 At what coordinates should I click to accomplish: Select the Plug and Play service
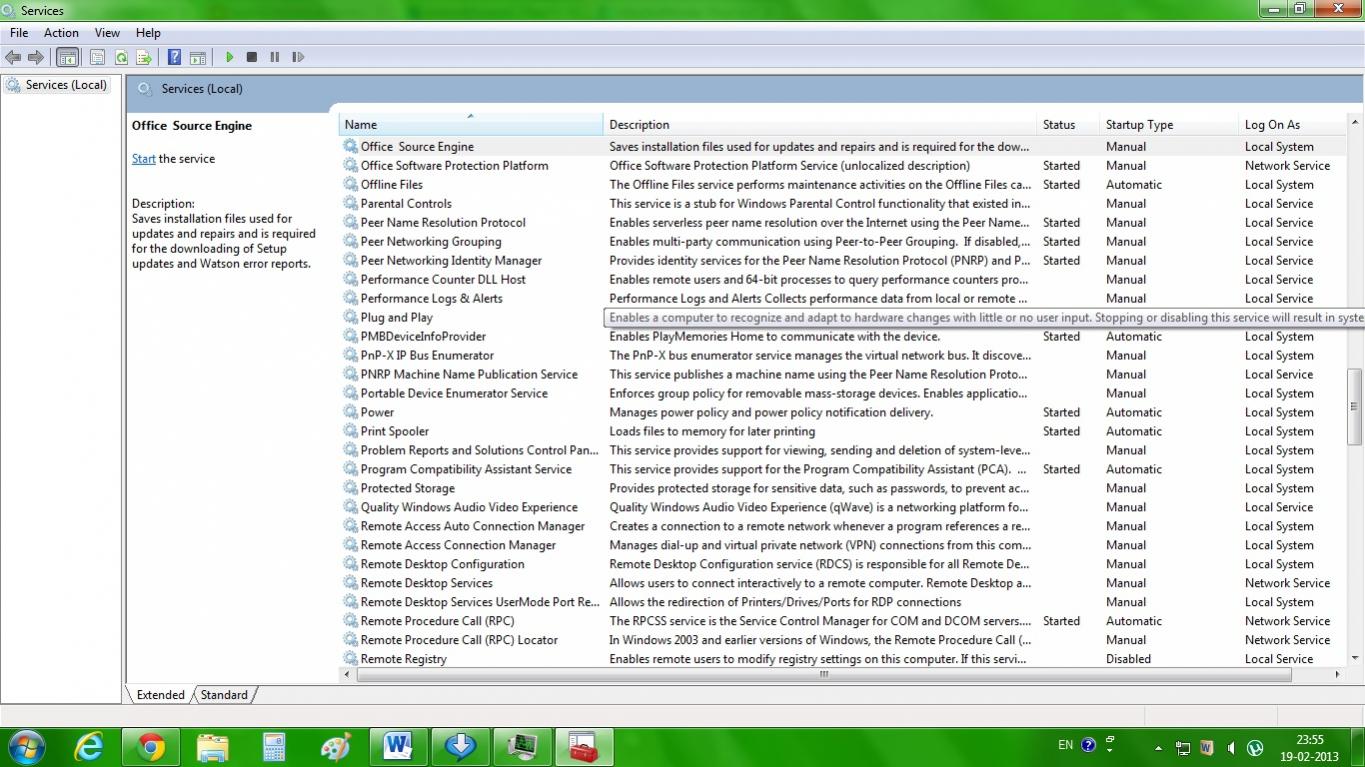click(x=396, y=318)
